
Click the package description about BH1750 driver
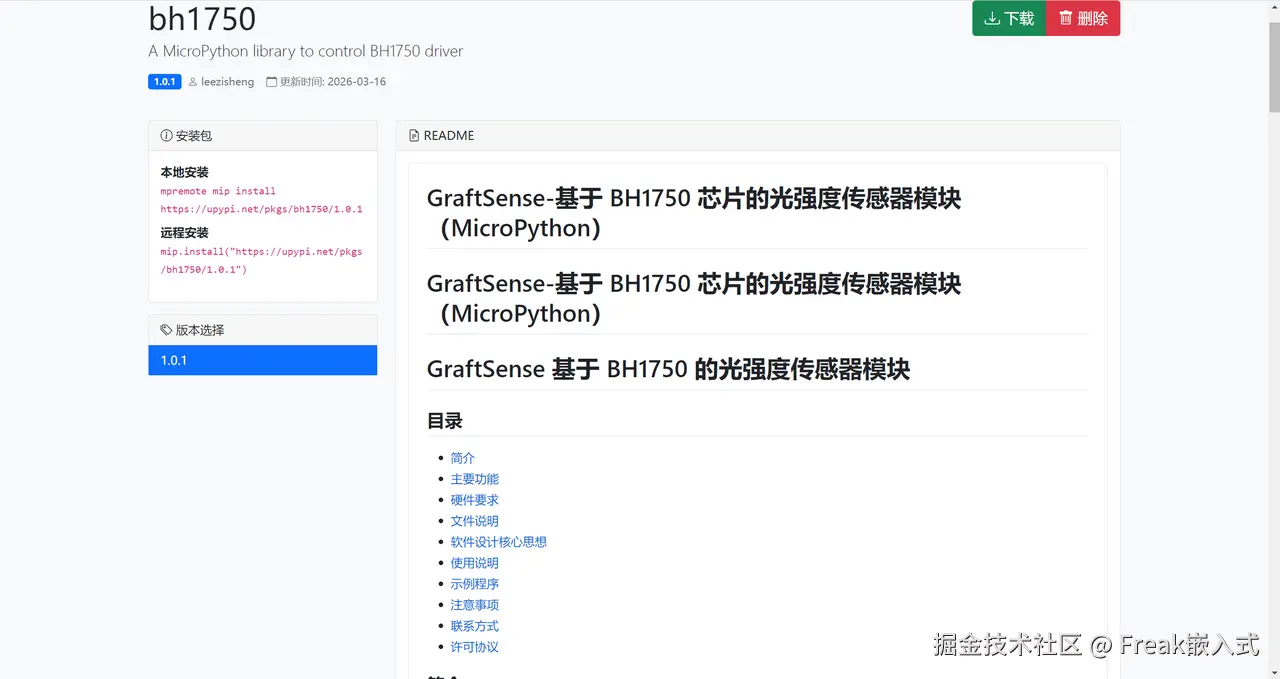(x=306, y=51)
